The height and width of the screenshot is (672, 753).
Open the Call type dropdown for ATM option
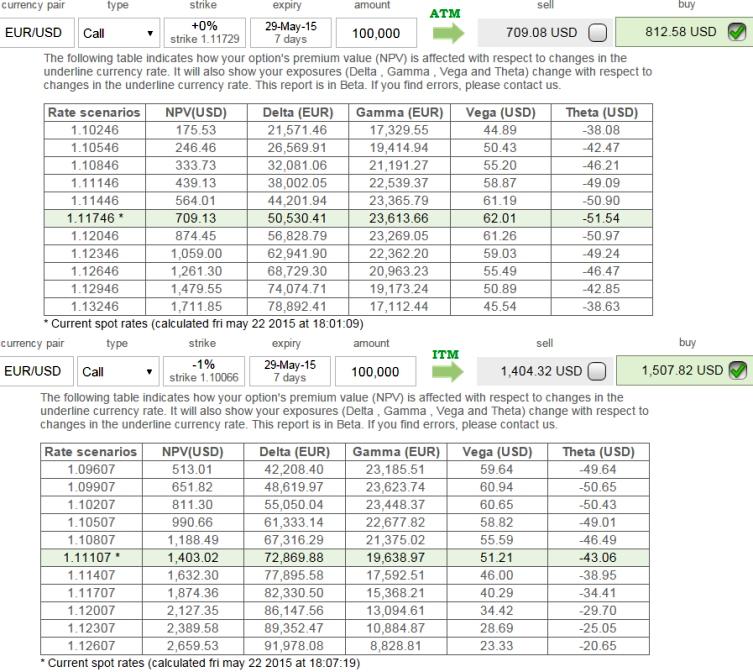point(119,33)
